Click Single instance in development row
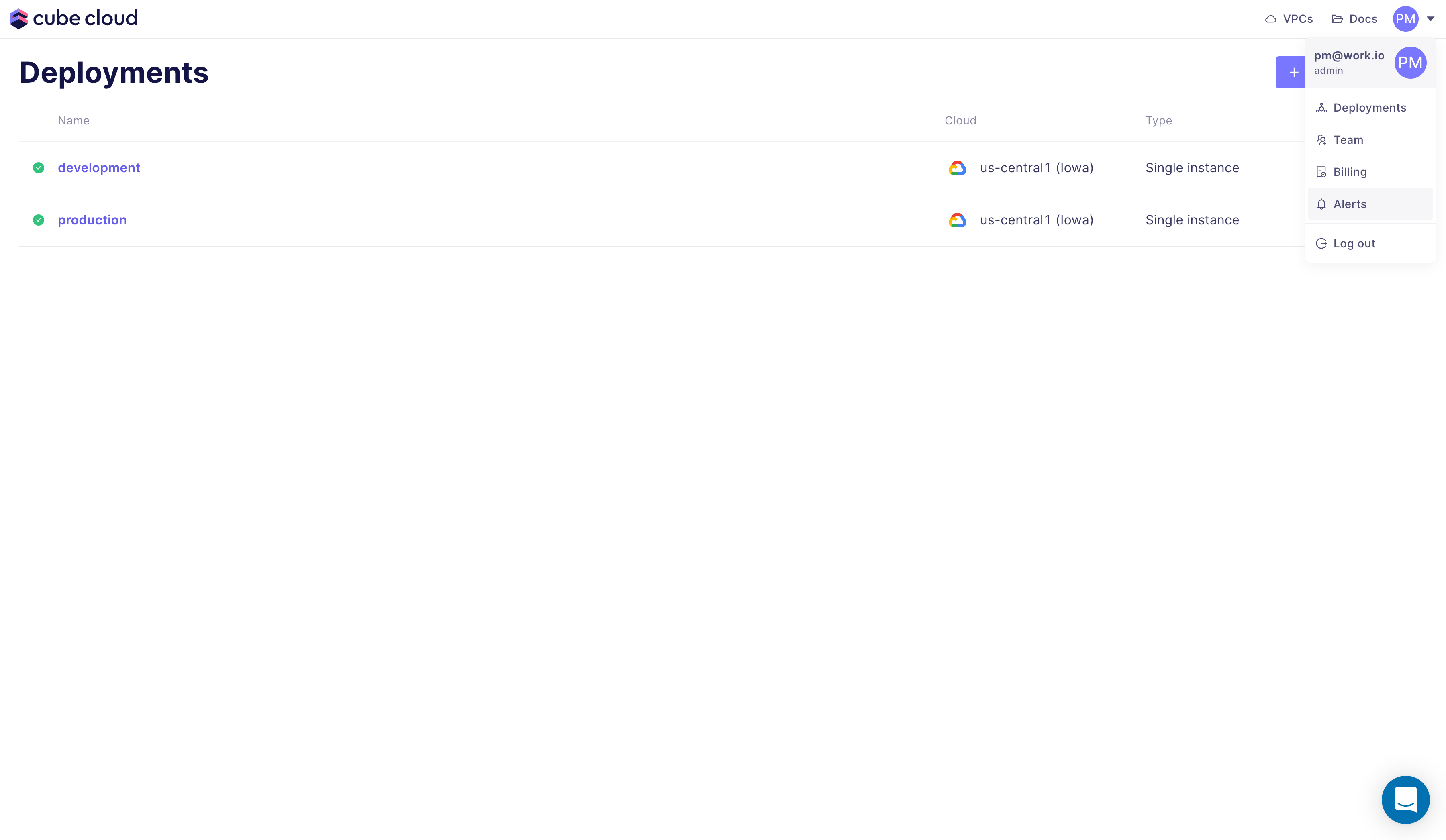The width and height of the screenshot is (1446, 840). pyautogui.click(x=1193, y=168)
